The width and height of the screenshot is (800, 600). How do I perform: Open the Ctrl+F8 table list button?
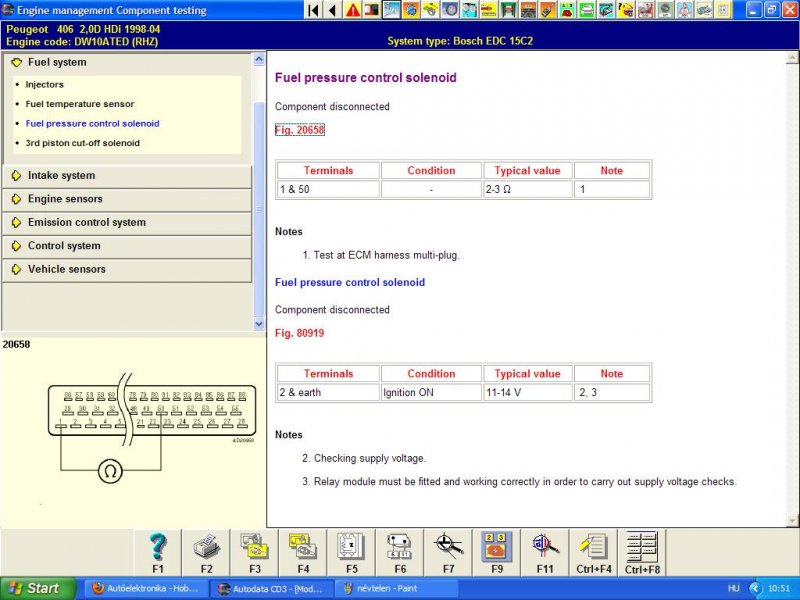point(642,553)
